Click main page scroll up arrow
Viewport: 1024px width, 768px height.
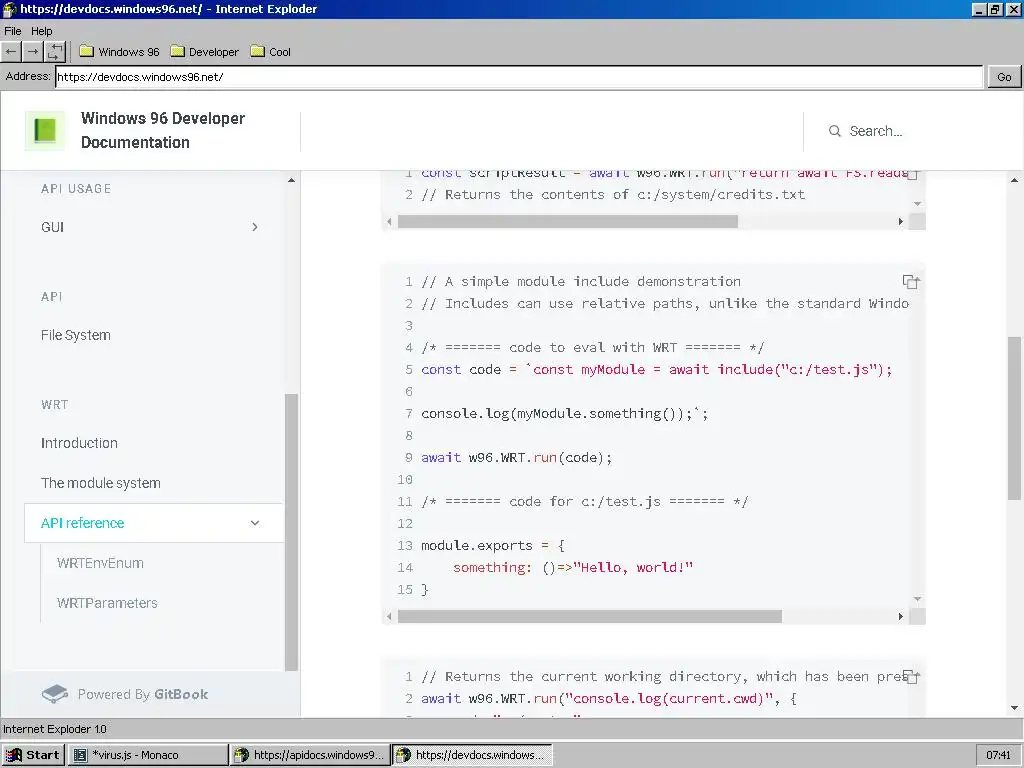(1014, 180)
